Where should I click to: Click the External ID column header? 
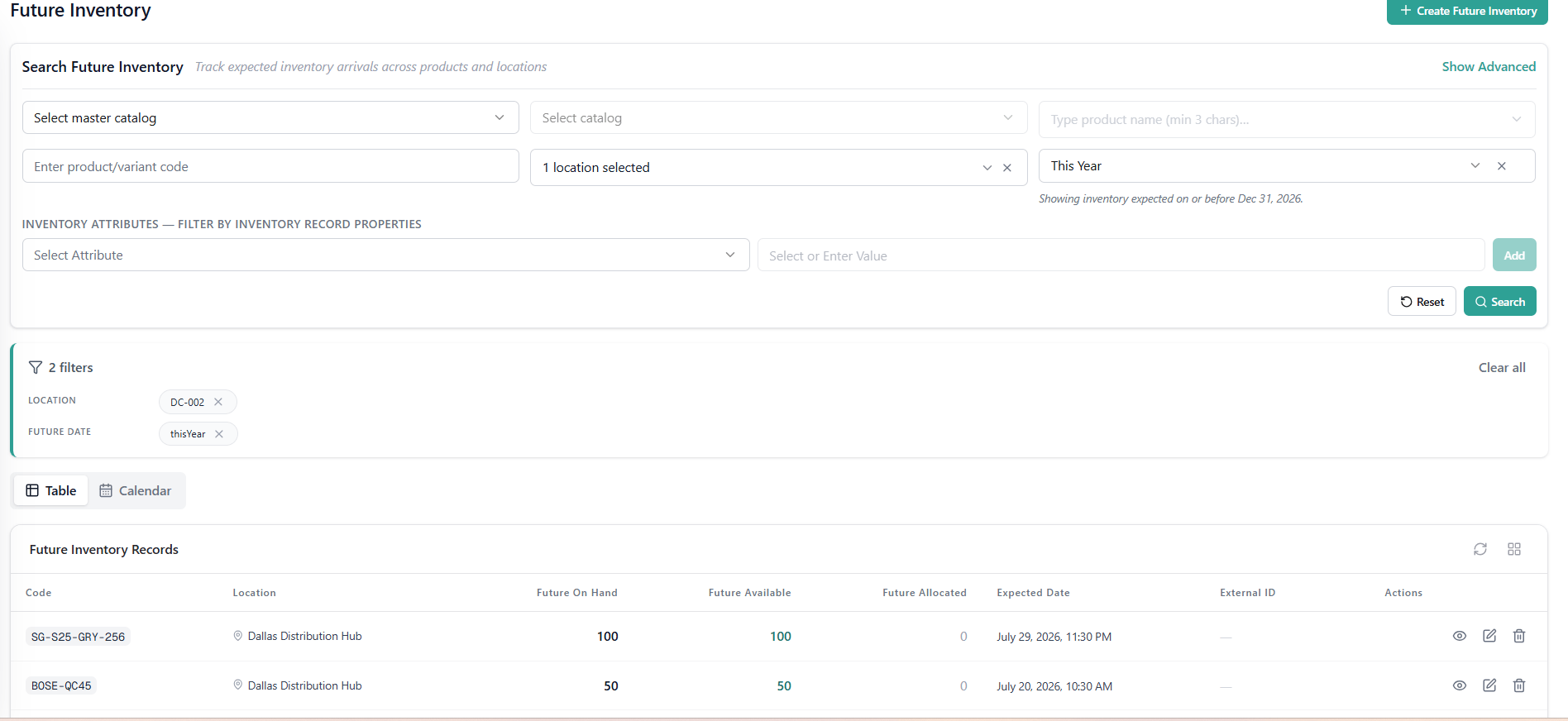tap(1247, 593)
